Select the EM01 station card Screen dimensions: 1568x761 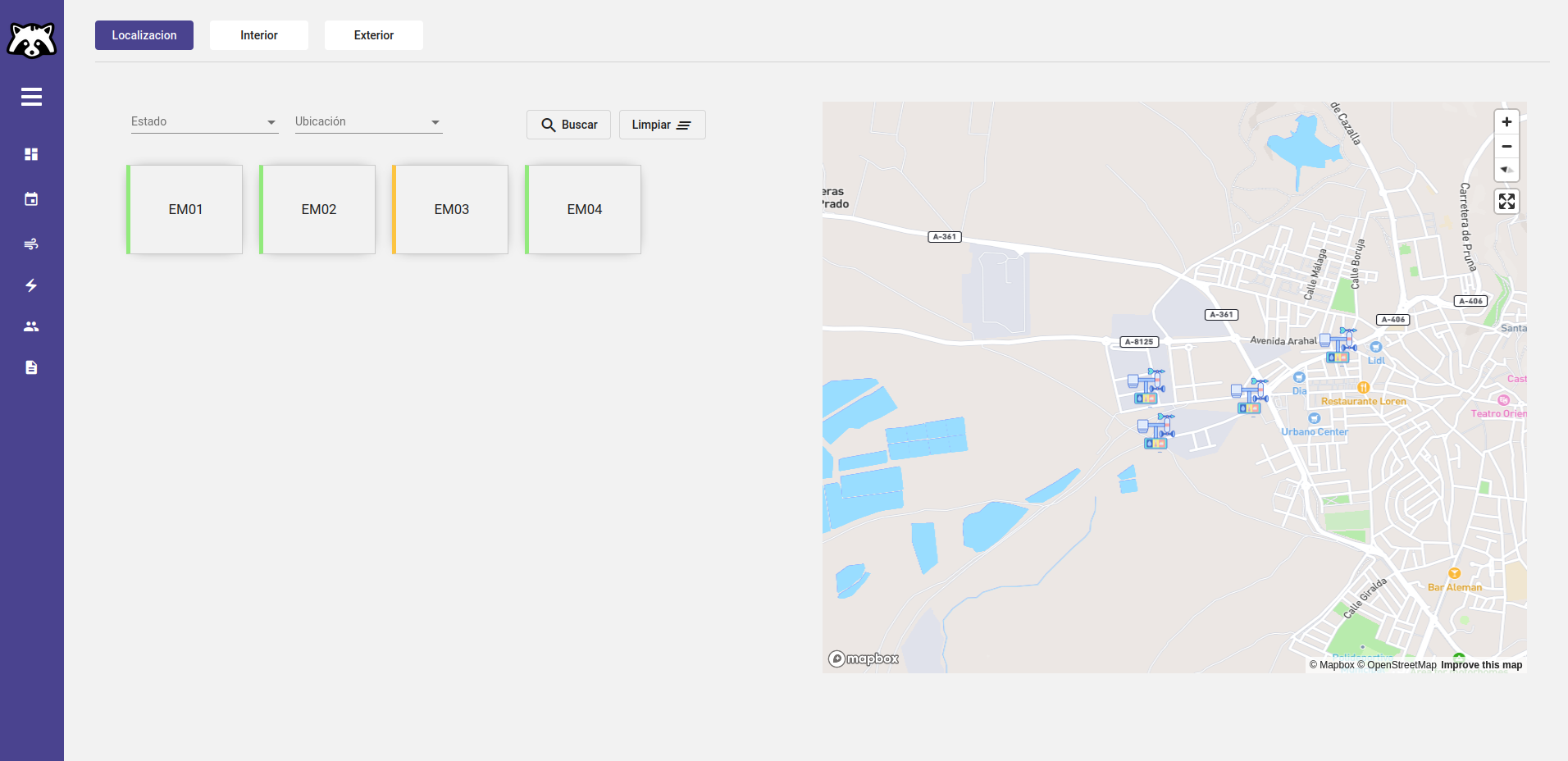click(x=185, y=209)
